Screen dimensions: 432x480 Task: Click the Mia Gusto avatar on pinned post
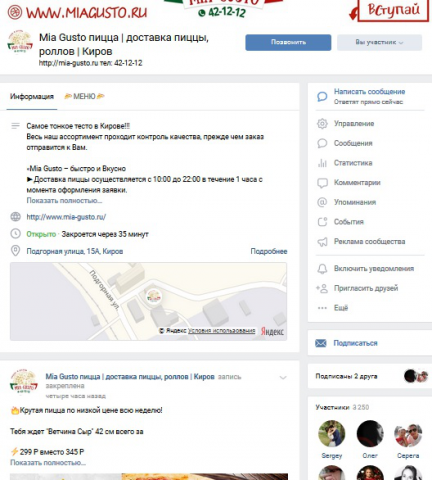[x=24, y=382]
